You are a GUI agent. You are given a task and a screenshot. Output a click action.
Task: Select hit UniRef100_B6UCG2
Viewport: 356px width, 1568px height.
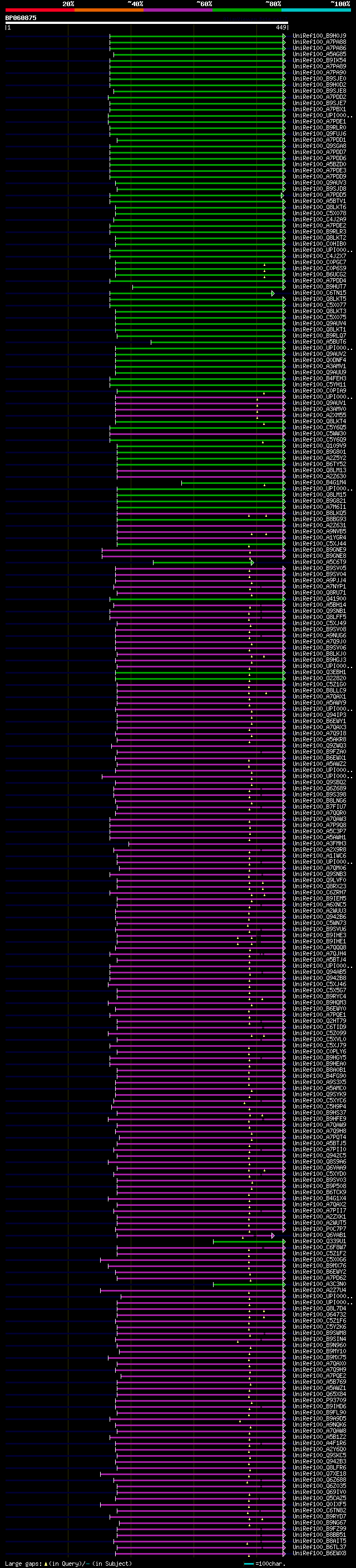319,275
